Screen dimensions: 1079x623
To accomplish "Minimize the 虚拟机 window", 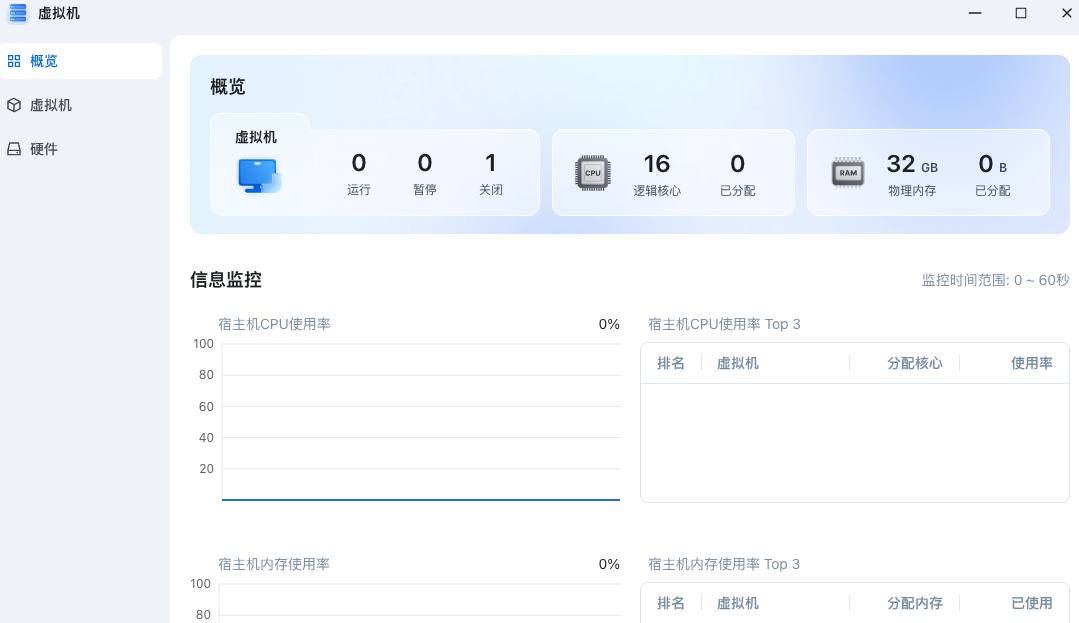I will [974, 13].
